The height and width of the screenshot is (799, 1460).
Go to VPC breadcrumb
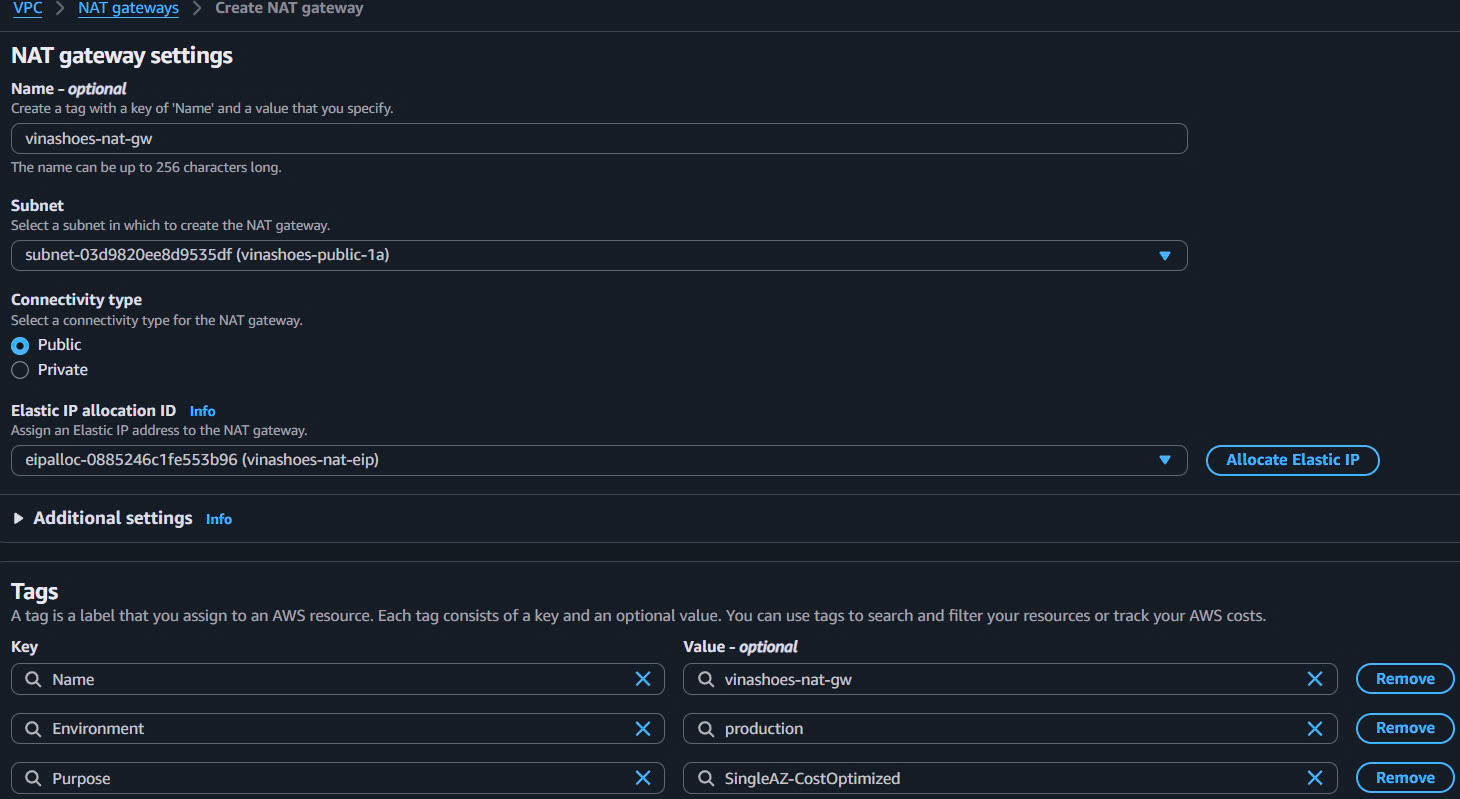pyautogui.click(x=27, y=8)
